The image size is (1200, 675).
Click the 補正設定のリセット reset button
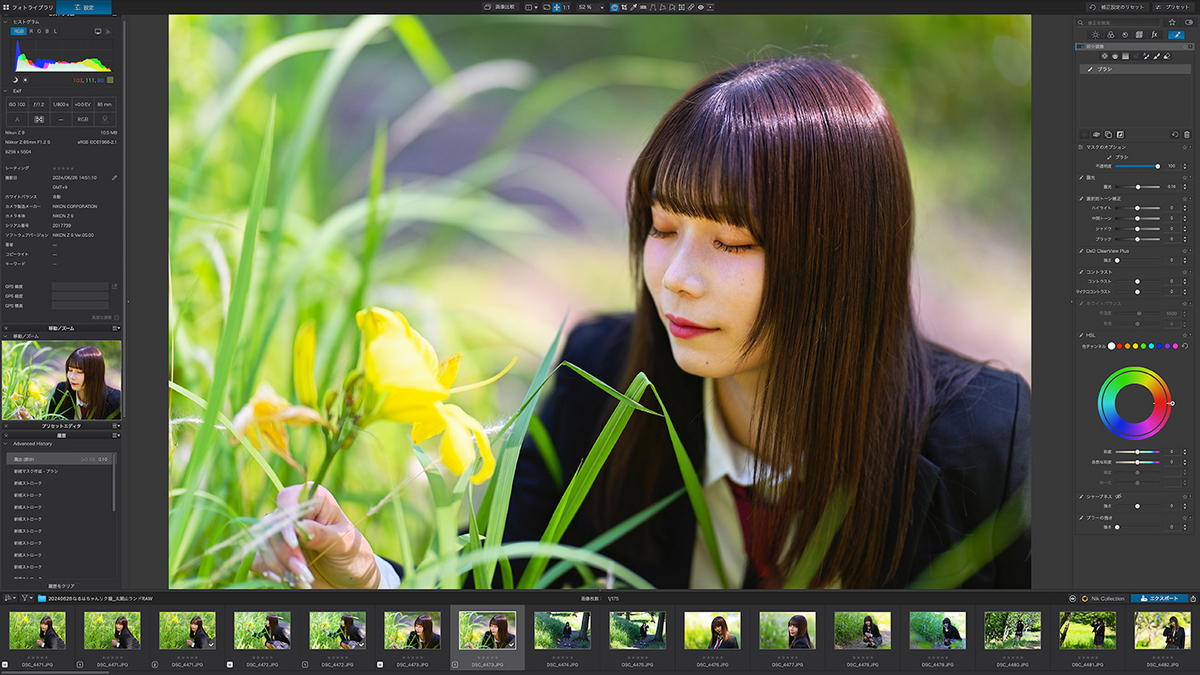(1120, 7)
